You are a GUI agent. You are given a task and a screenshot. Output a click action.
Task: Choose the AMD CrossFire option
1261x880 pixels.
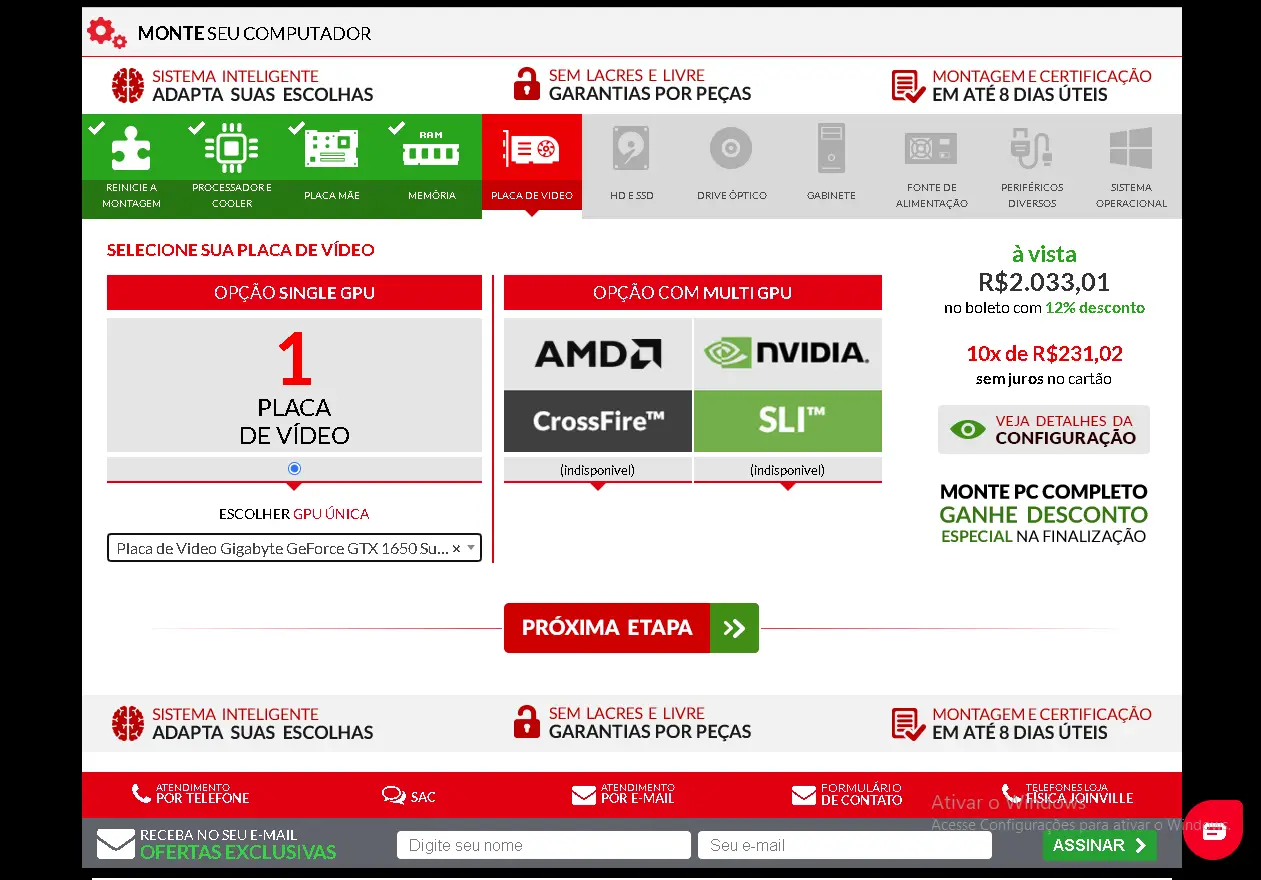click(598, 385)
